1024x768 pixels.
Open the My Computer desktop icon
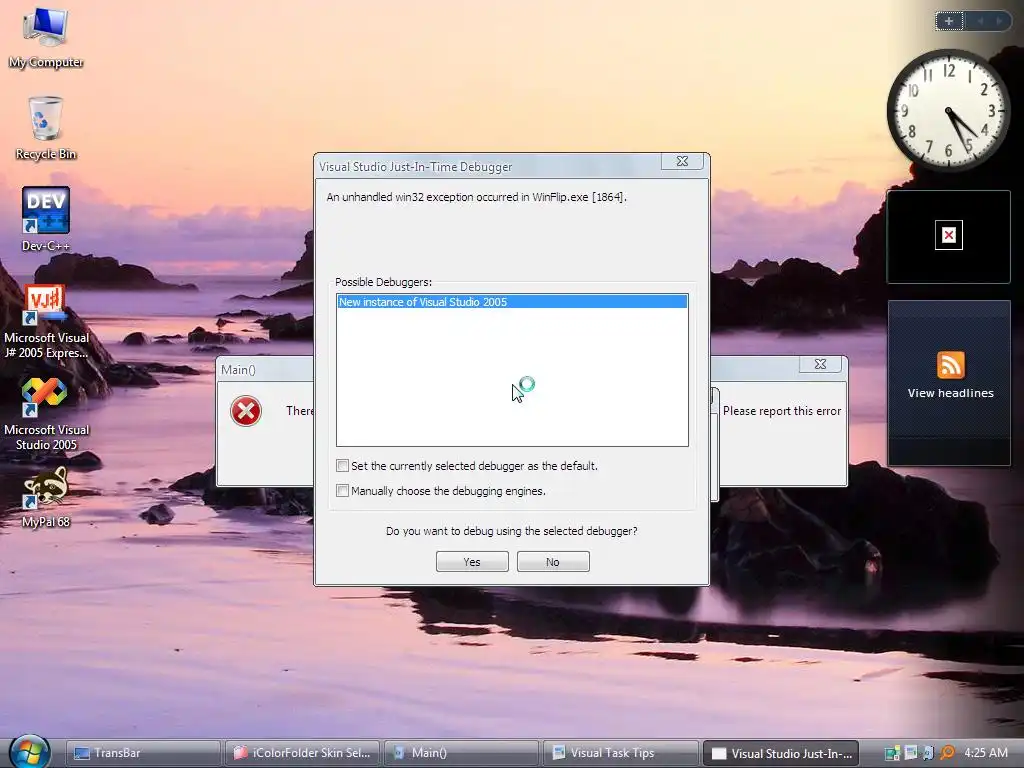click(45, 37)
